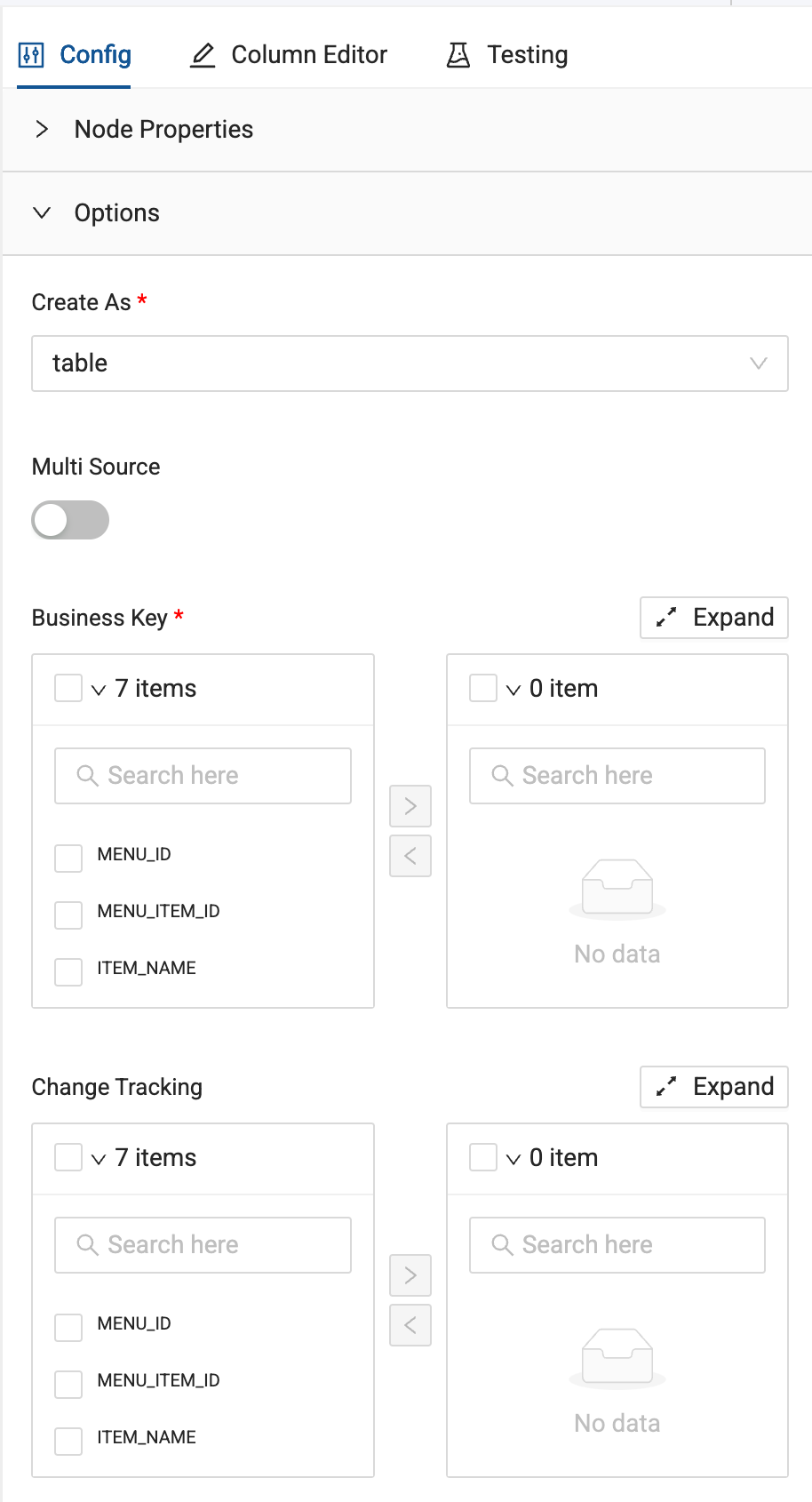812x1502 pixels.
Task: Click the Column Editor pencil icon
Action: [x=203, y=55]
